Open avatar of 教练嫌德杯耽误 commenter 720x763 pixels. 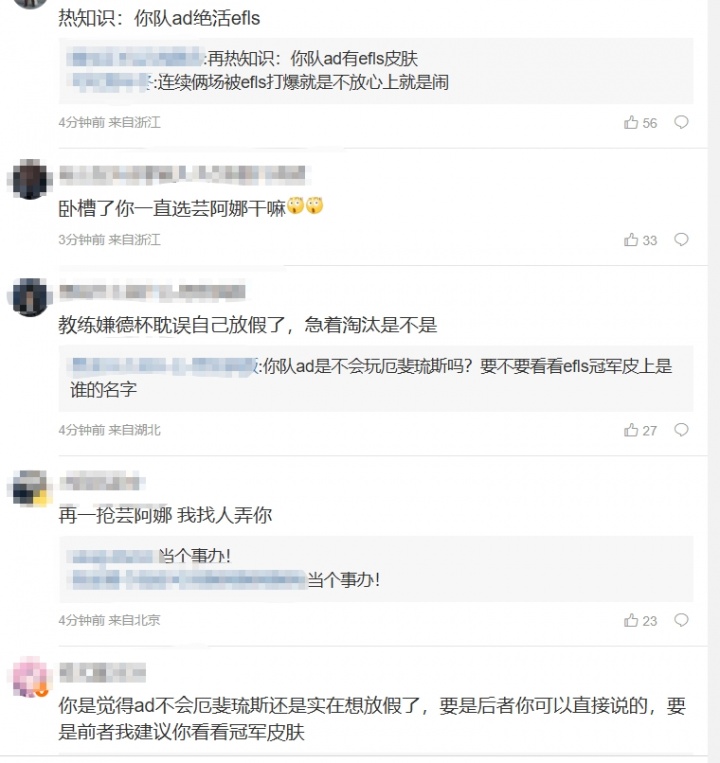pyautogui.click(x=31, y=298)
